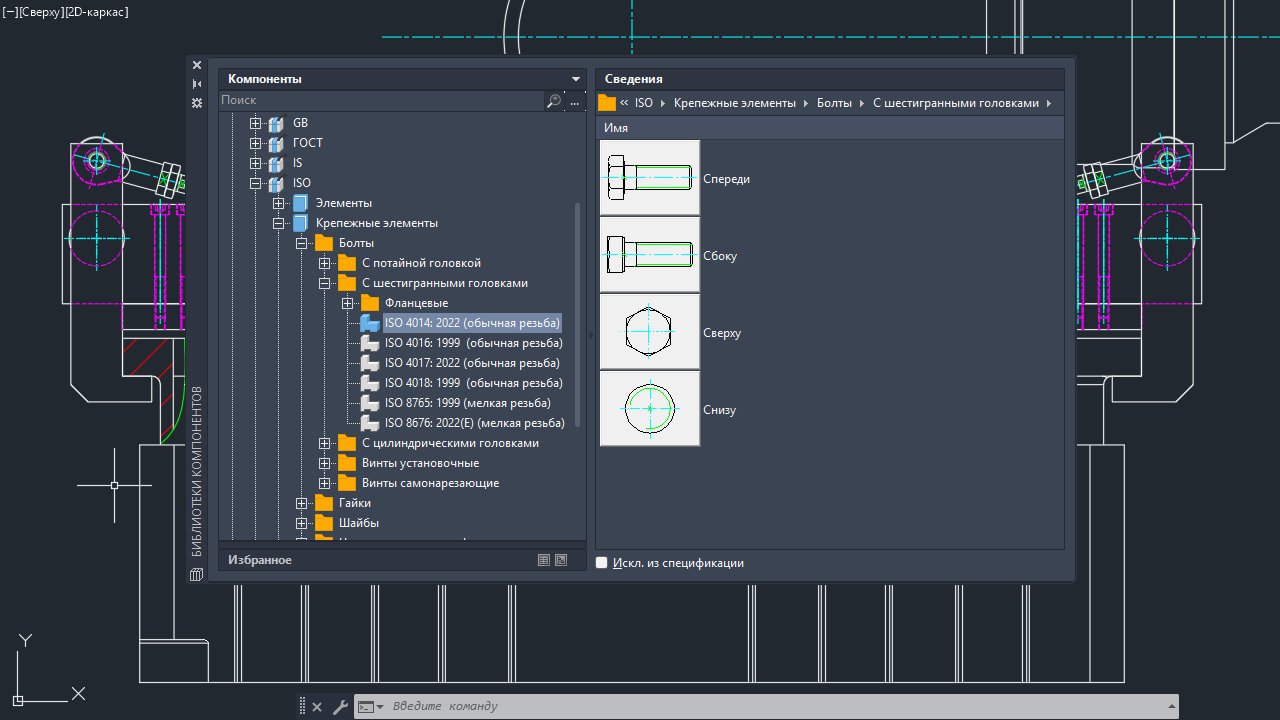Click the search magnifier icon
Screen dimensions: 1280x720
tap(554, 101)
